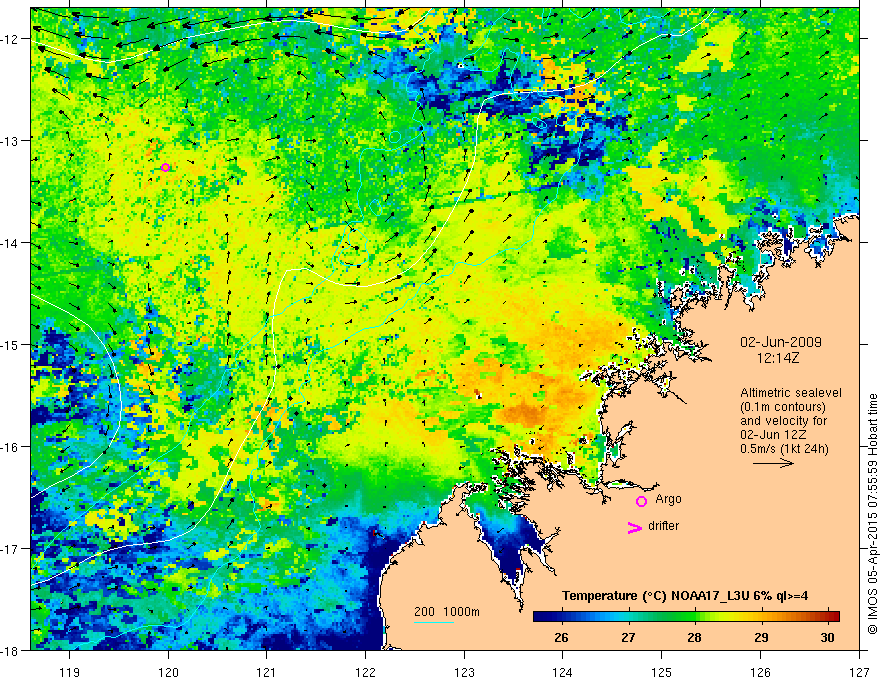Image resolution: width=880 pixels, height=680 pixels.
Task: Click the dark red end of color bar
Action: [833, 616]
